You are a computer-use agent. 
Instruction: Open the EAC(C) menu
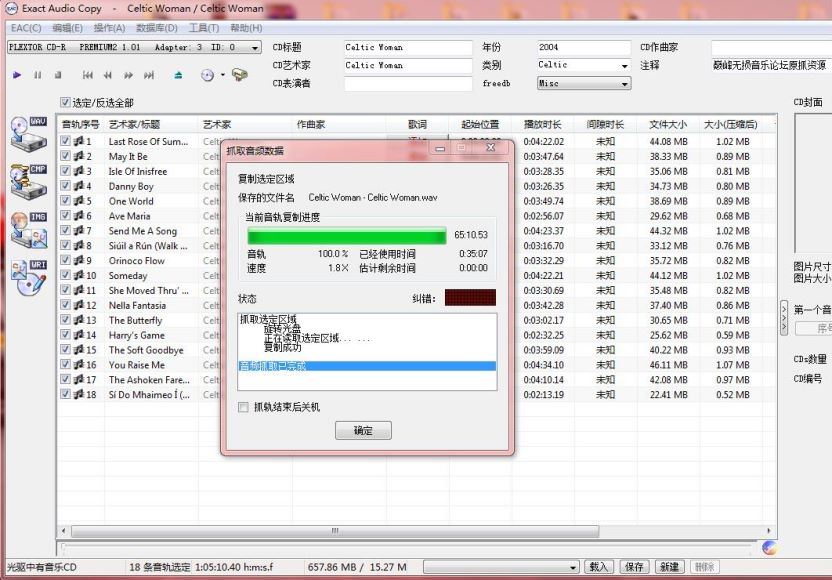click(x=26, y=28)
